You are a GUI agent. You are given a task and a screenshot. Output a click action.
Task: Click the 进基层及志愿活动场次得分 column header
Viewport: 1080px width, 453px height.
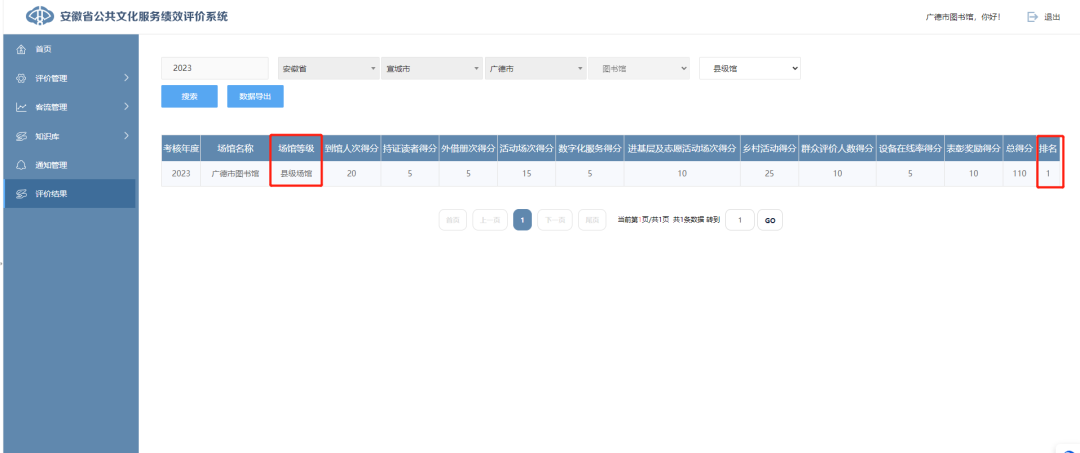682,148
